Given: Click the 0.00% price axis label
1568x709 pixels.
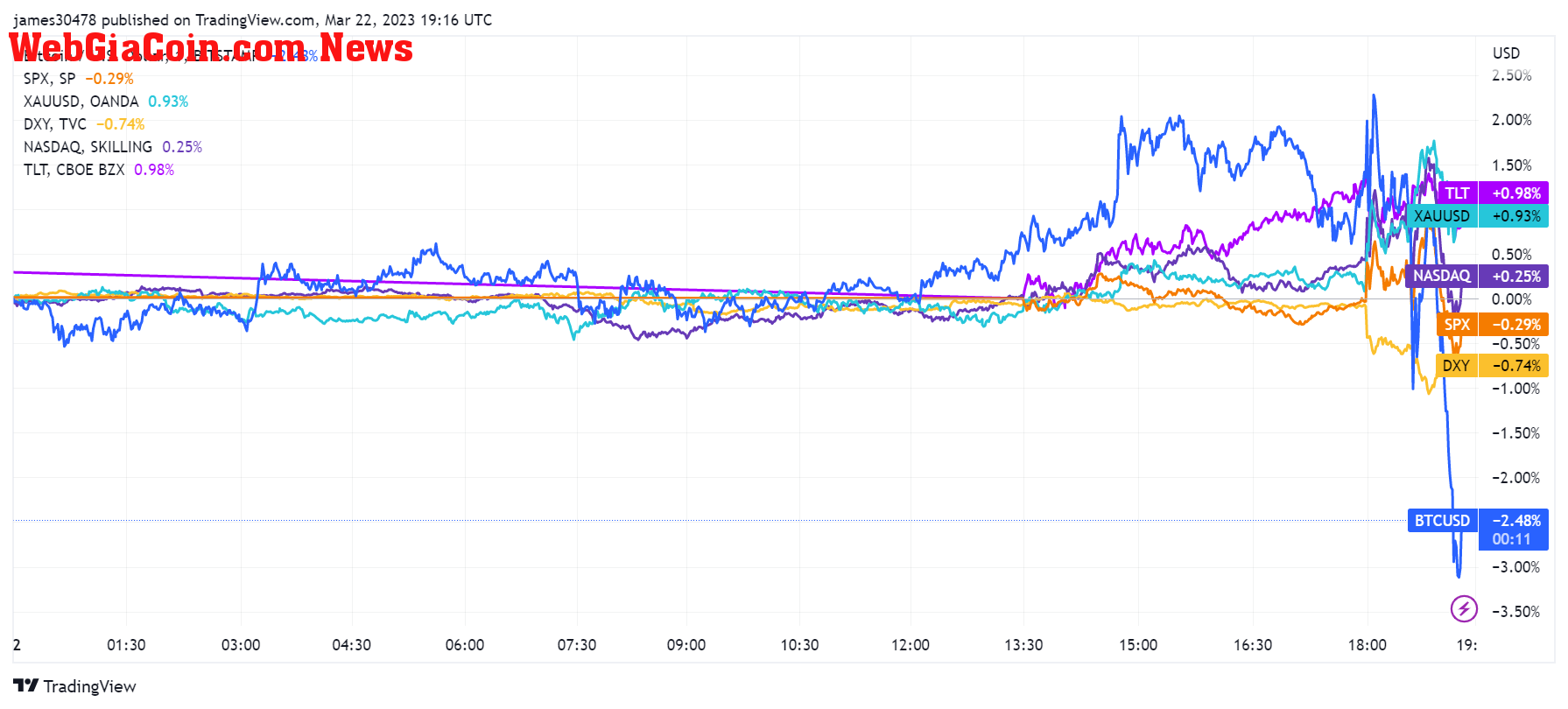Looking at the screenshot, I should [1512, 299].
